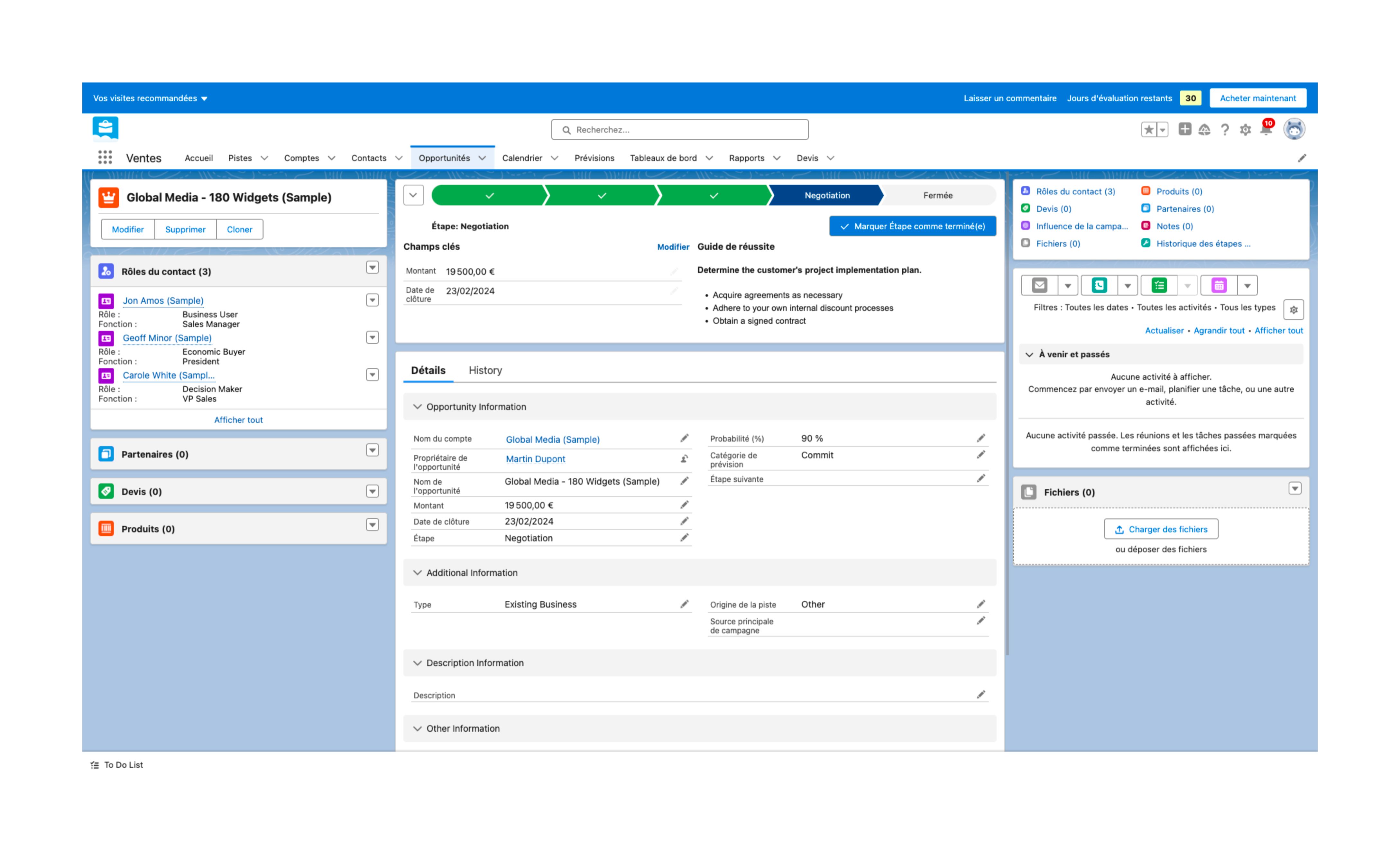Screen dimensions: 1400x860
Task: Open the global Create plus icon
Action: (x=1184, y=129)
